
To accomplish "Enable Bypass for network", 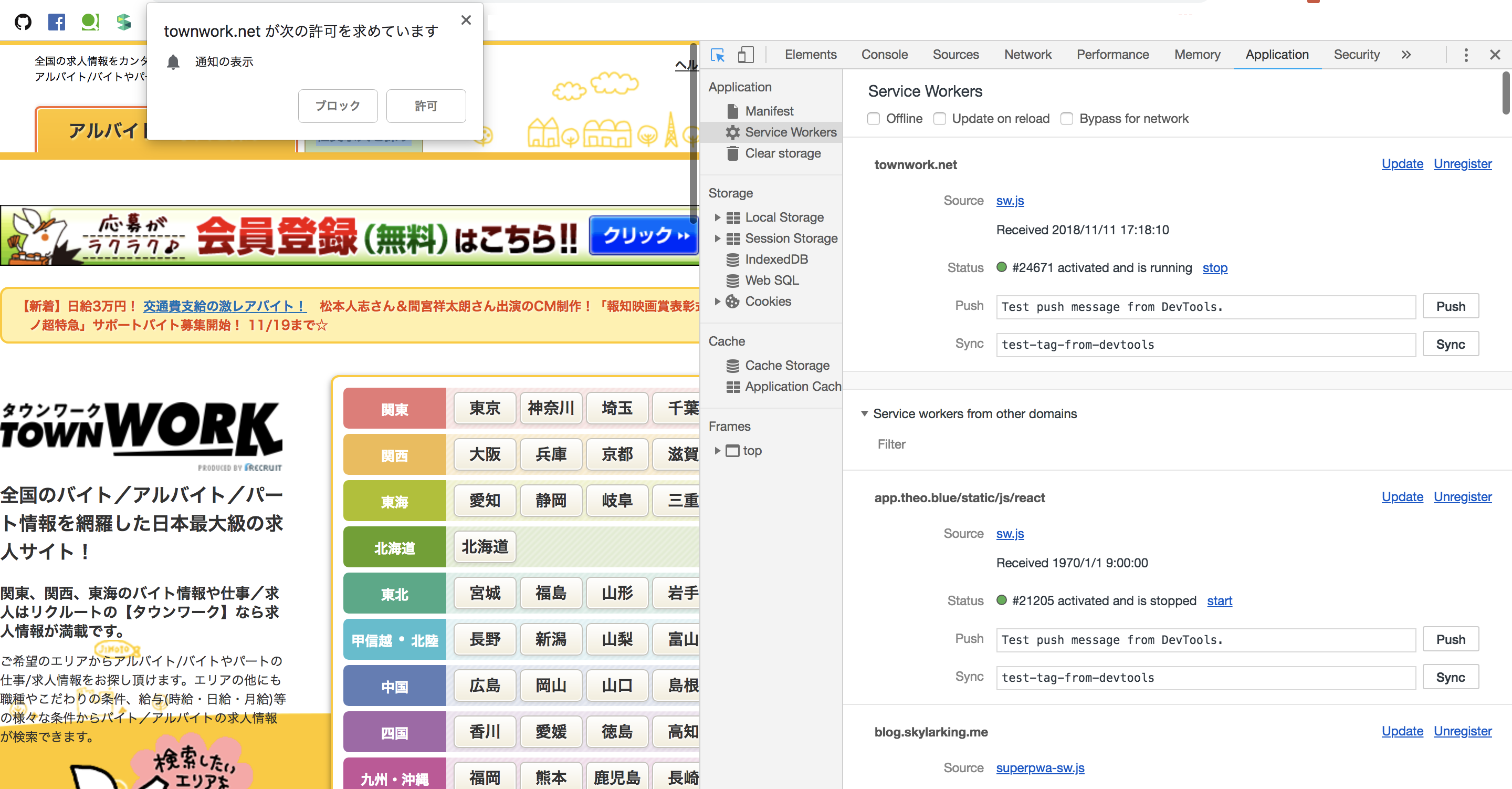I will pyautogui.click(x=1066, y=118).
